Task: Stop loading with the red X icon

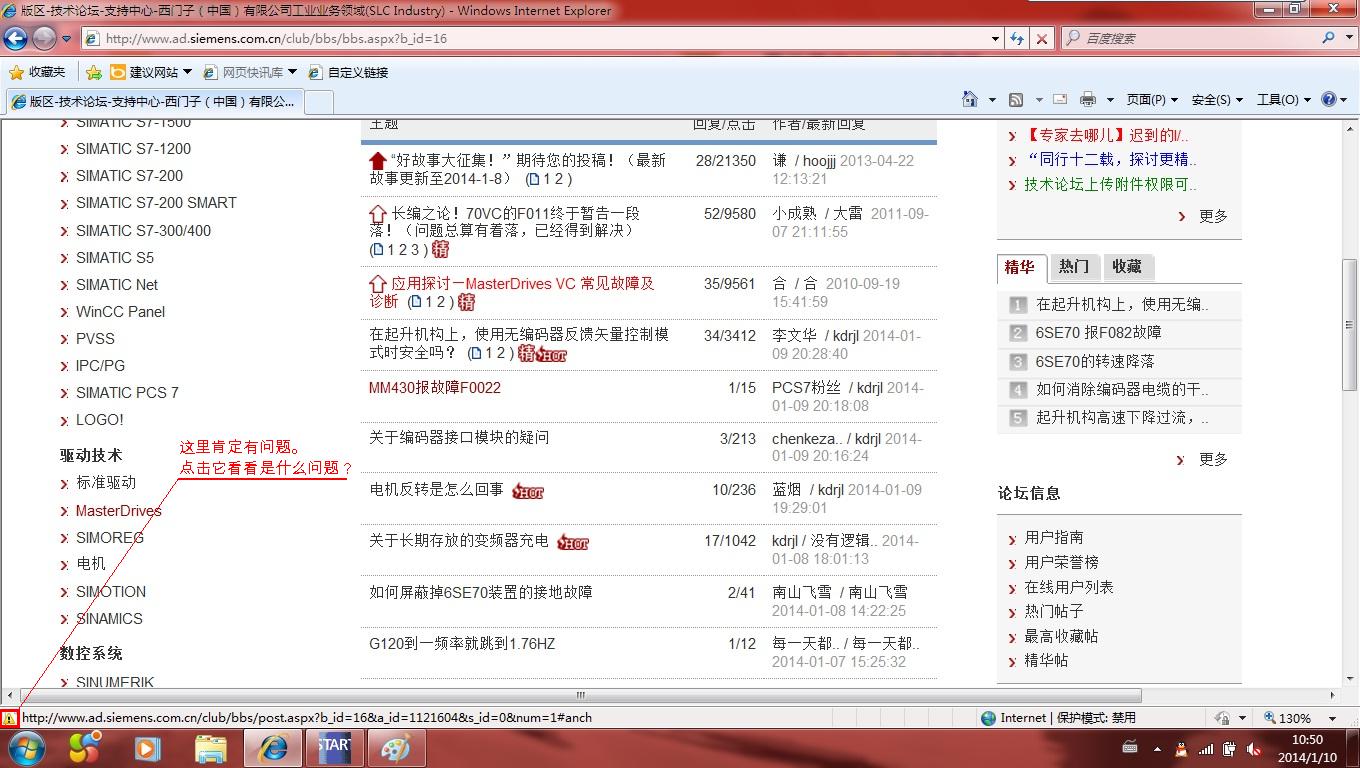Action: pyautogui.click(x=1041, y=38)
